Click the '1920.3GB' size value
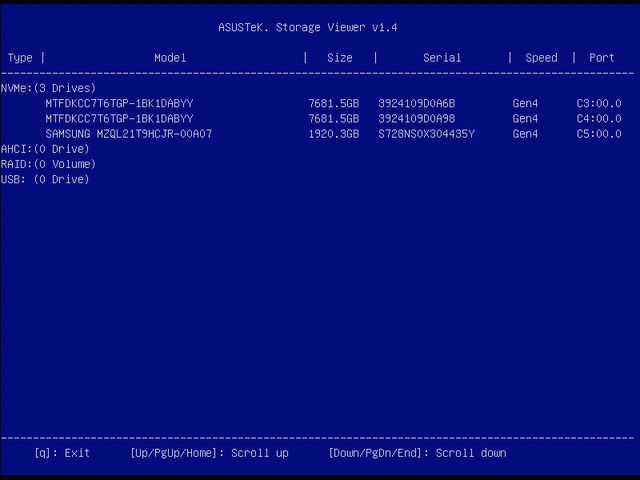This screenshot has height=480, width=640. tap(333, 134)
